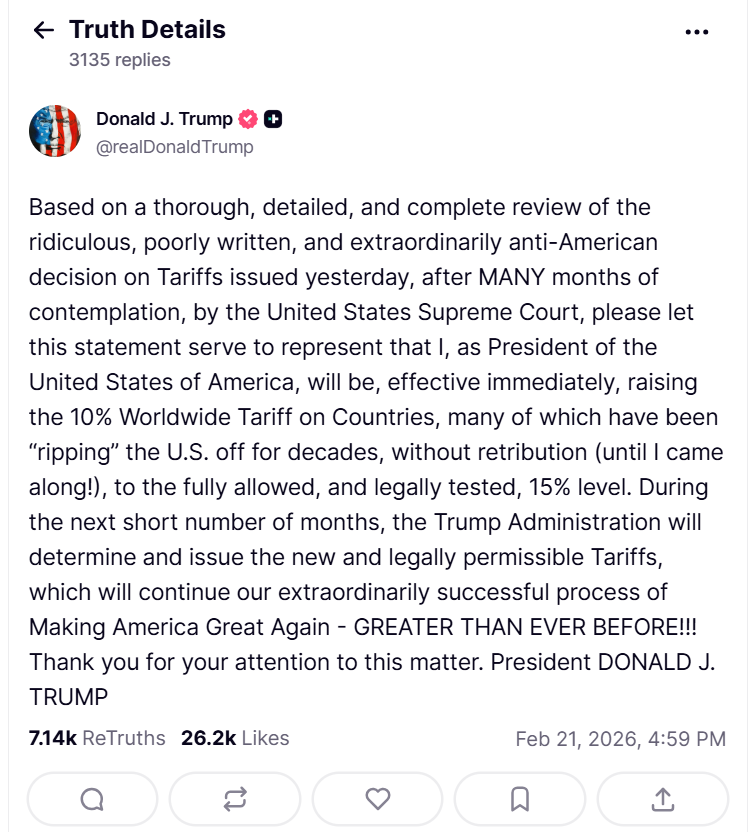Click the 3135 replies count
Image resolution: width=752 pixels, height=832 pixels.
coord(120,60)
